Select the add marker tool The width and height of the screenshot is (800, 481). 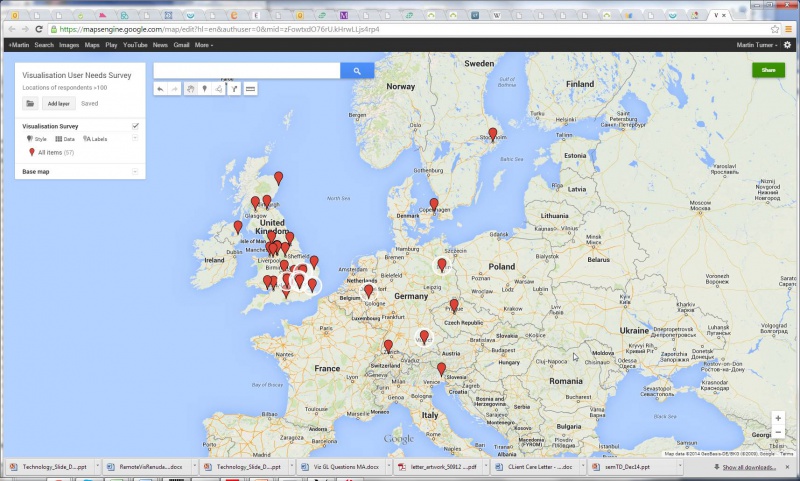pos(205,89)
